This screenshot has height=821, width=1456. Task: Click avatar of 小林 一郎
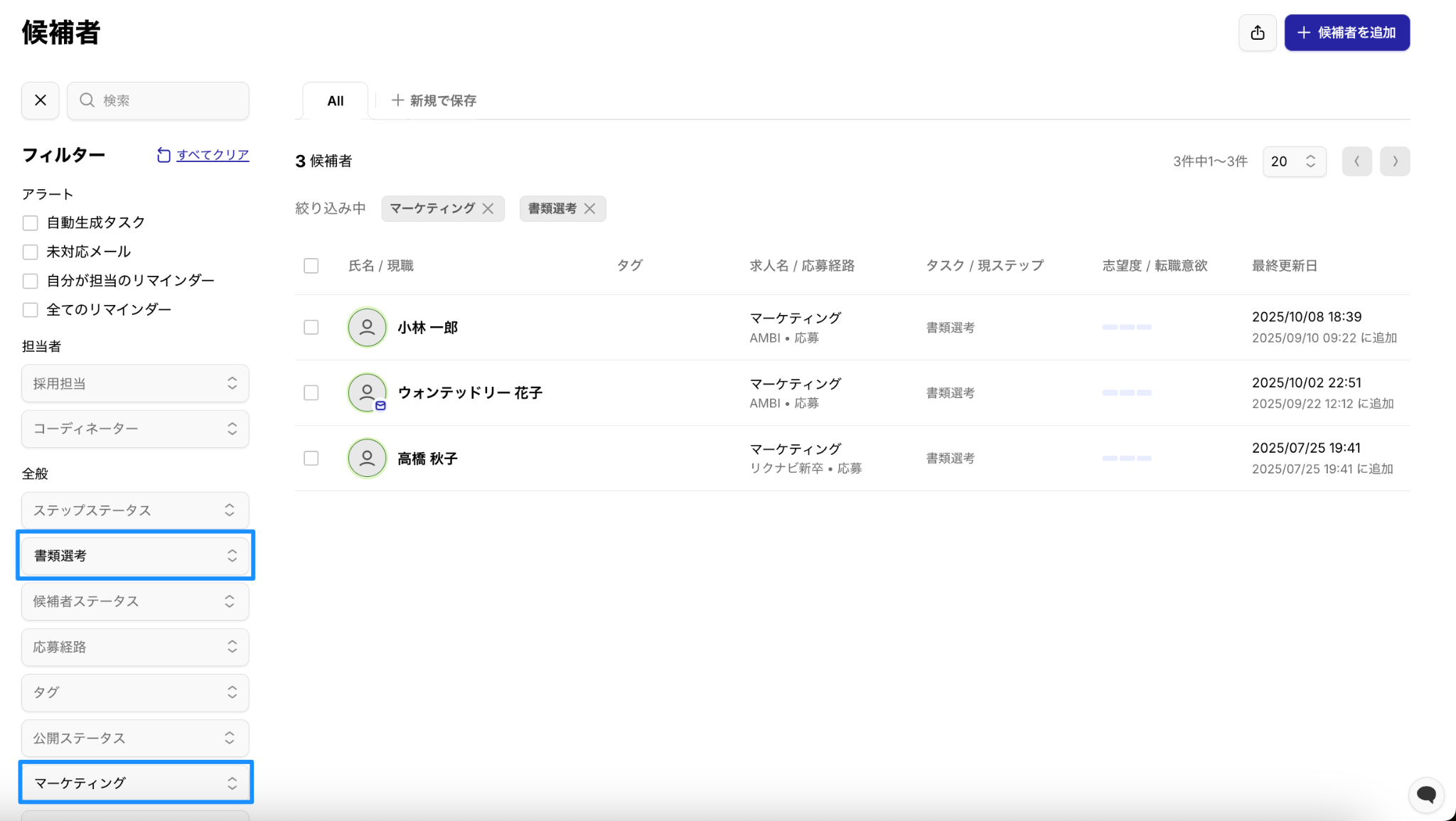click(367, 327)
